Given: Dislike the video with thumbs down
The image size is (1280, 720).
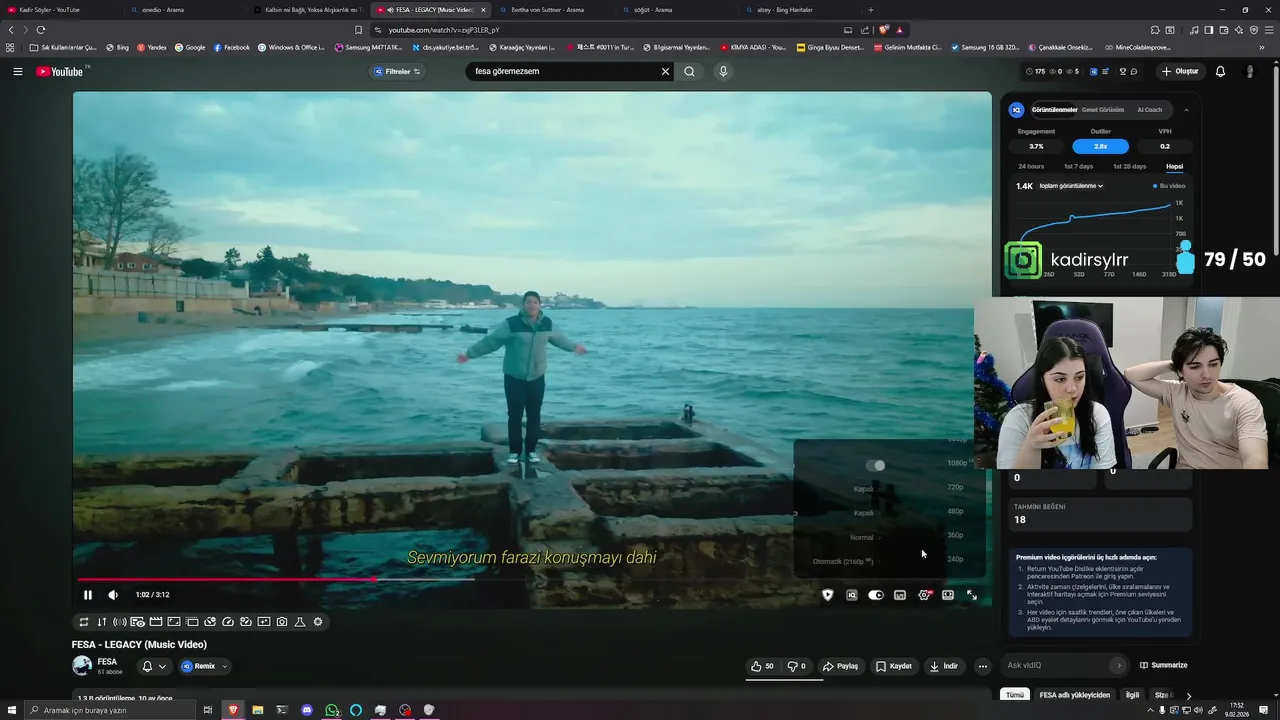Looking at the screenshot, I should pos(797,666).
